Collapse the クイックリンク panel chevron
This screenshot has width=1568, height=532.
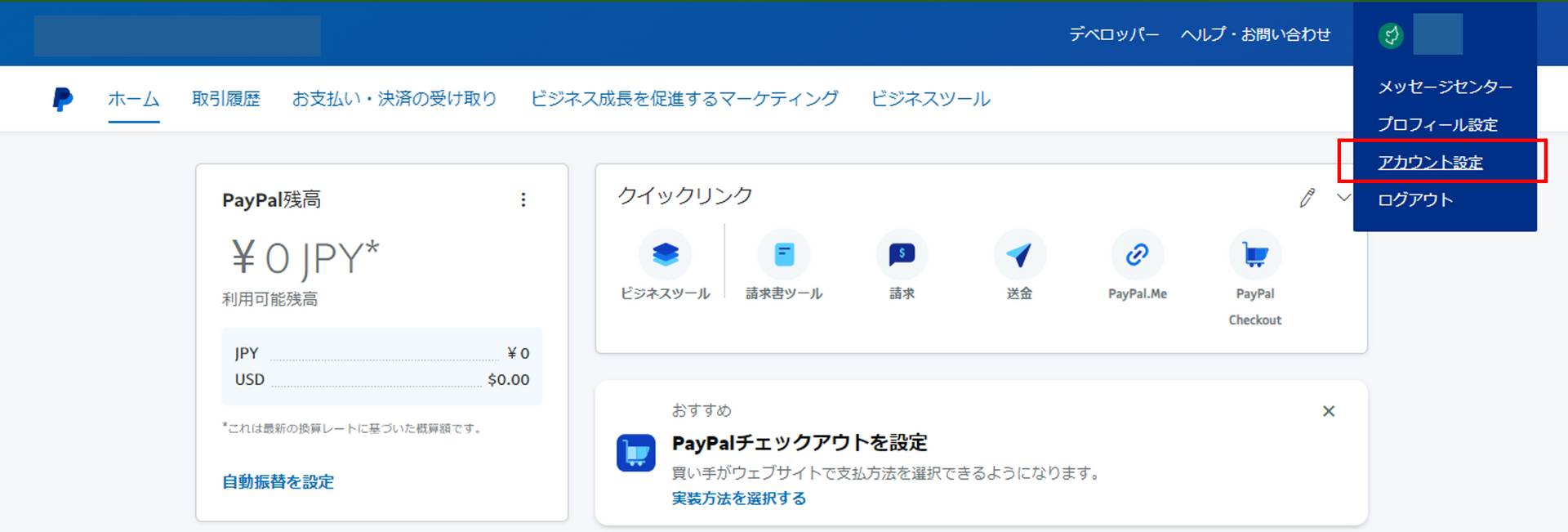pos(1343,198)
